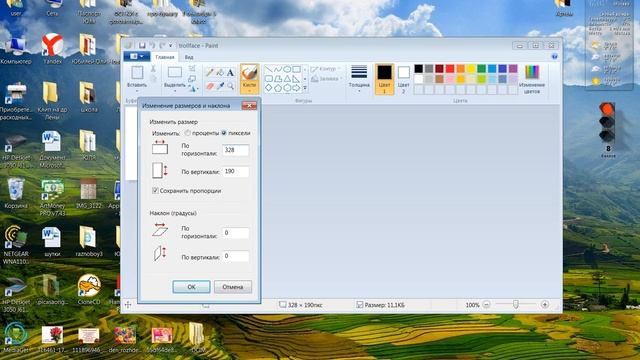This screenshot has width=640, height=360.
Task: Expand the Вставить paste dropdown arrow
Action: pos(137,91)
